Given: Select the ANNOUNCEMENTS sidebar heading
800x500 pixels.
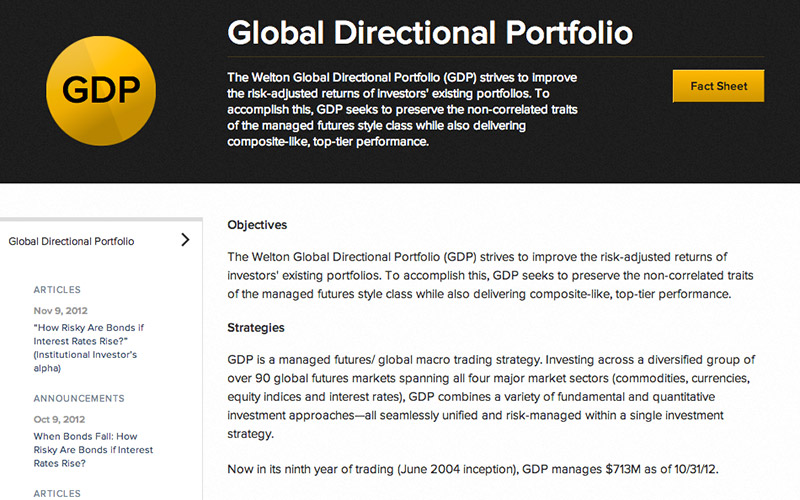Looking at the screenshot, I should tap(78, 398).
